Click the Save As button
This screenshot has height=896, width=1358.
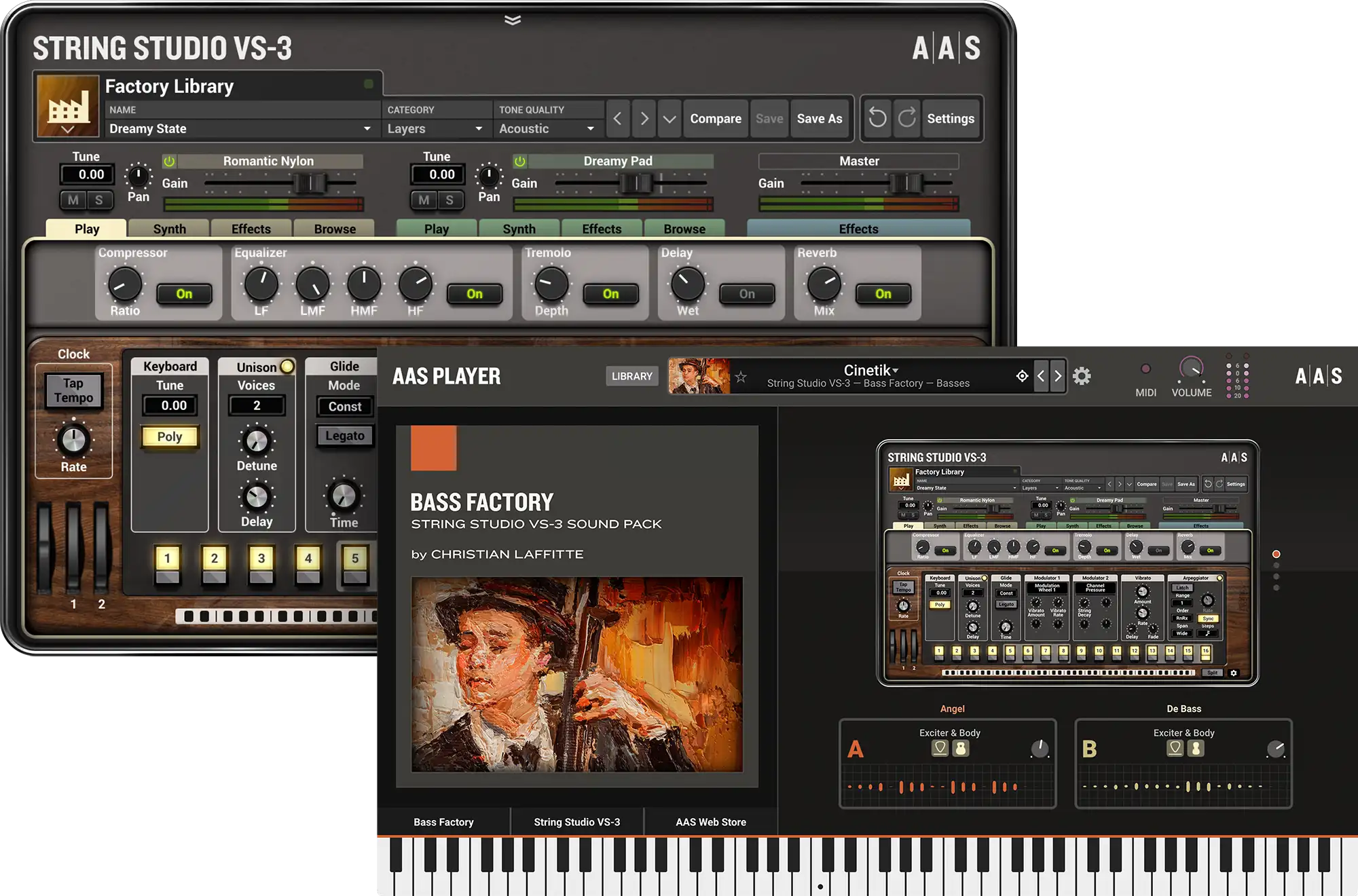[x=820, y=119]
